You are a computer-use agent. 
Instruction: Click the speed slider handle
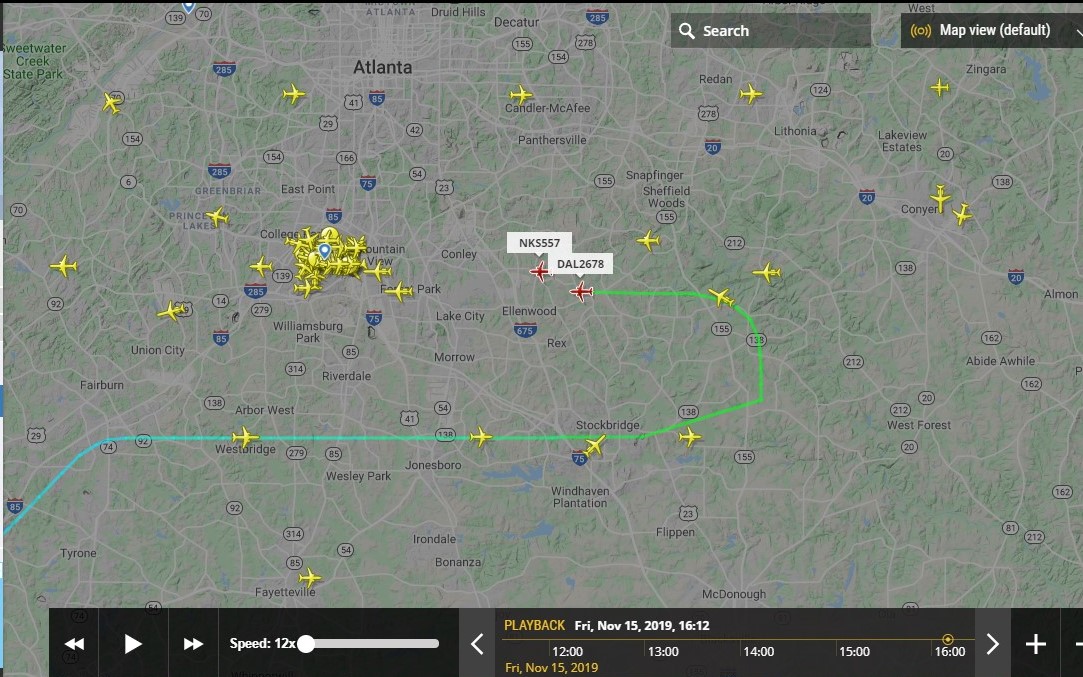(306, 644)
